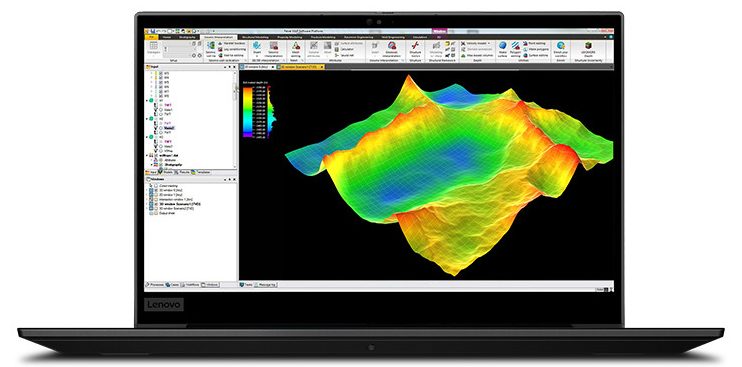Click the Structure feature icon
This screenshot has height=367, width=742.
pos(415,45)
